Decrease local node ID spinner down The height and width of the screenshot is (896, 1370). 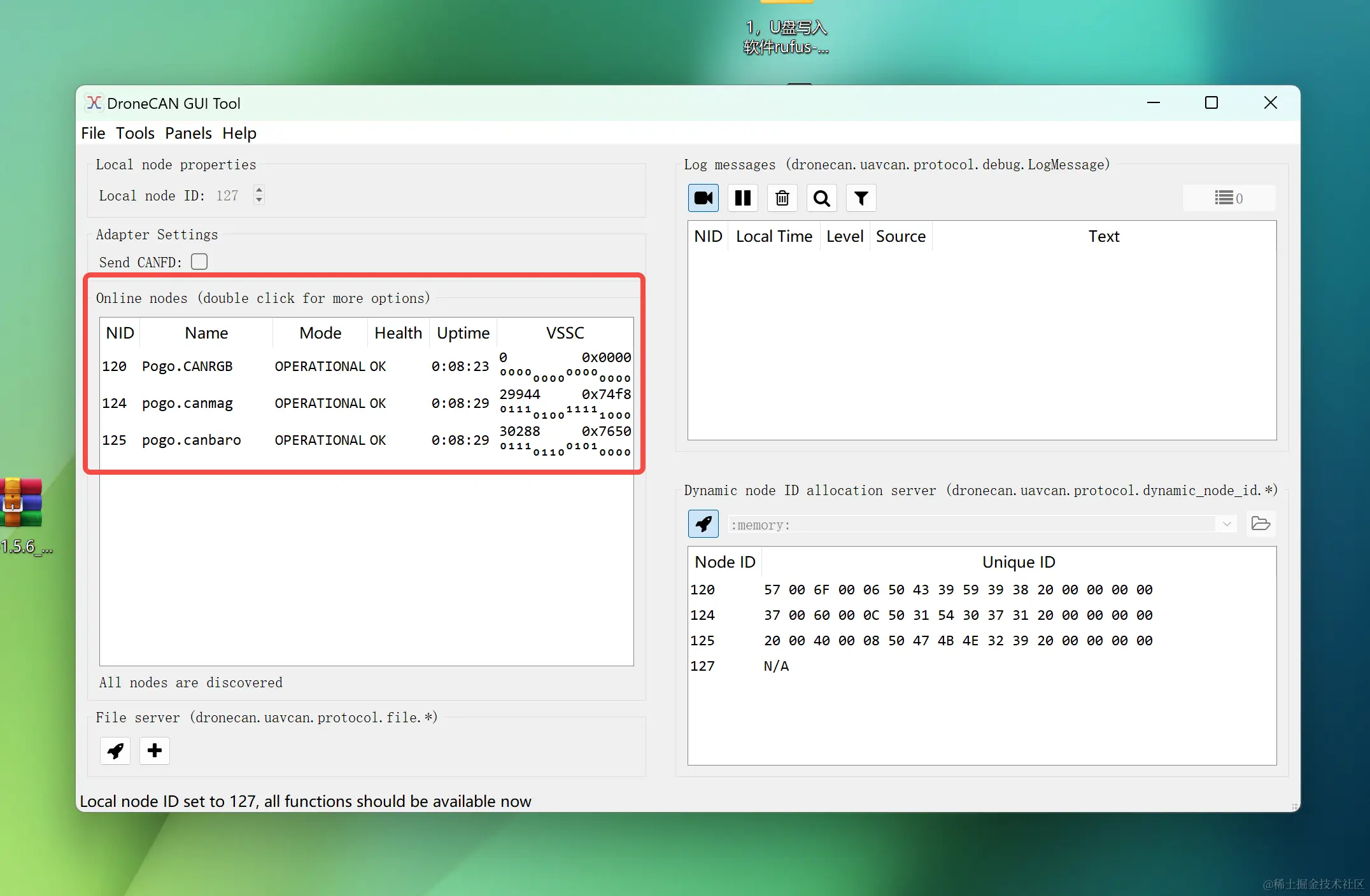pos(259,200)
